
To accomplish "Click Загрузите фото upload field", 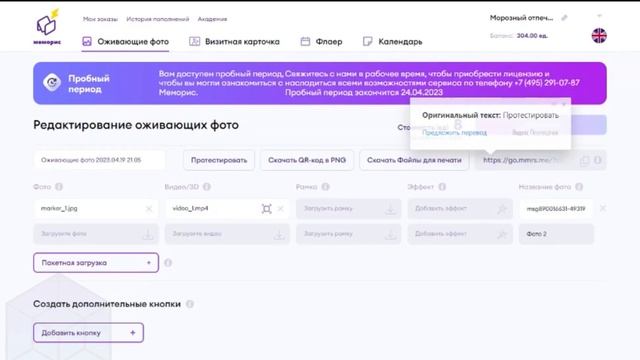I will coord(96,234).
